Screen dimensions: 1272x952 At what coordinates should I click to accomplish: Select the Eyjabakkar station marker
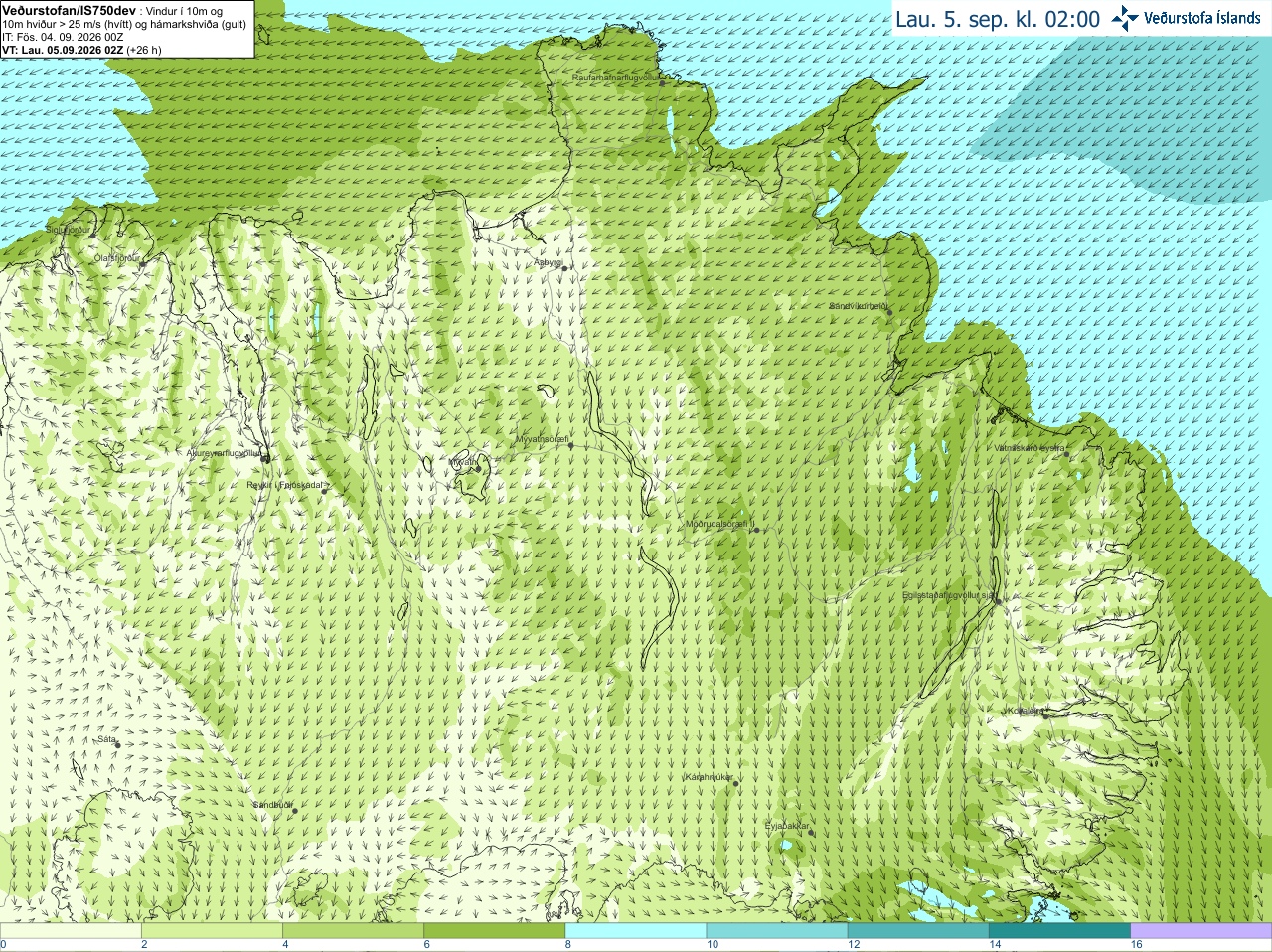coord(812,832)
